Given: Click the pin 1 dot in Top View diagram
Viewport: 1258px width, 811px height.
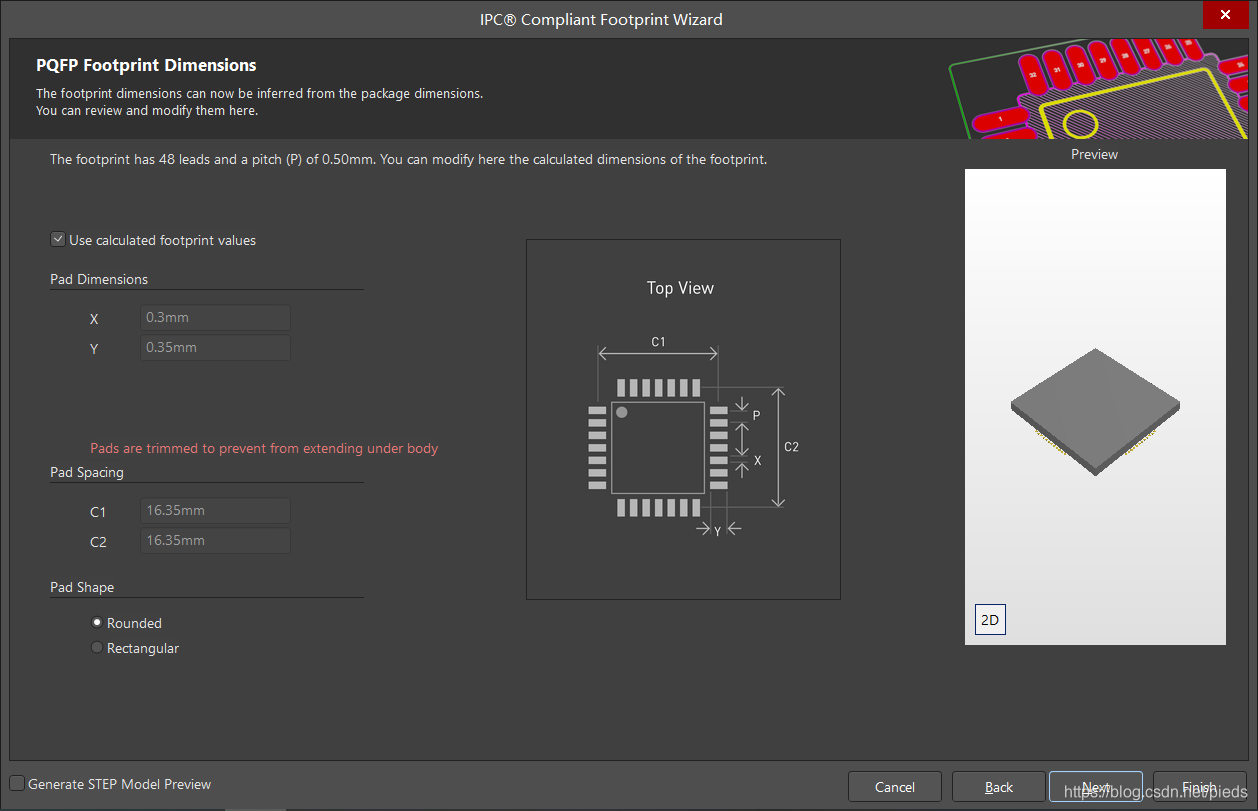Looking at the screenshot, I should tap(622, 412).
